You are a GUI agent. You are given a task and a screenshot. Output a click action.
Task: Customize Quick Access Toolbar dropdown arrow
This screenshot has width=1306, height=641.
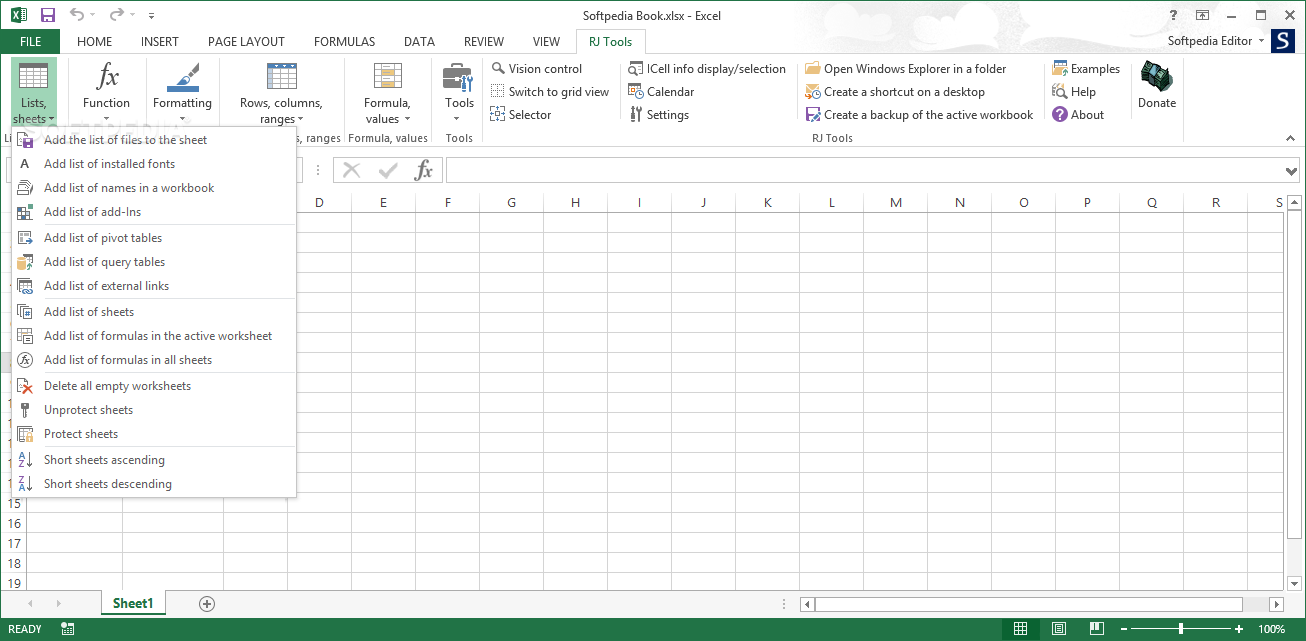click(151, 16)
